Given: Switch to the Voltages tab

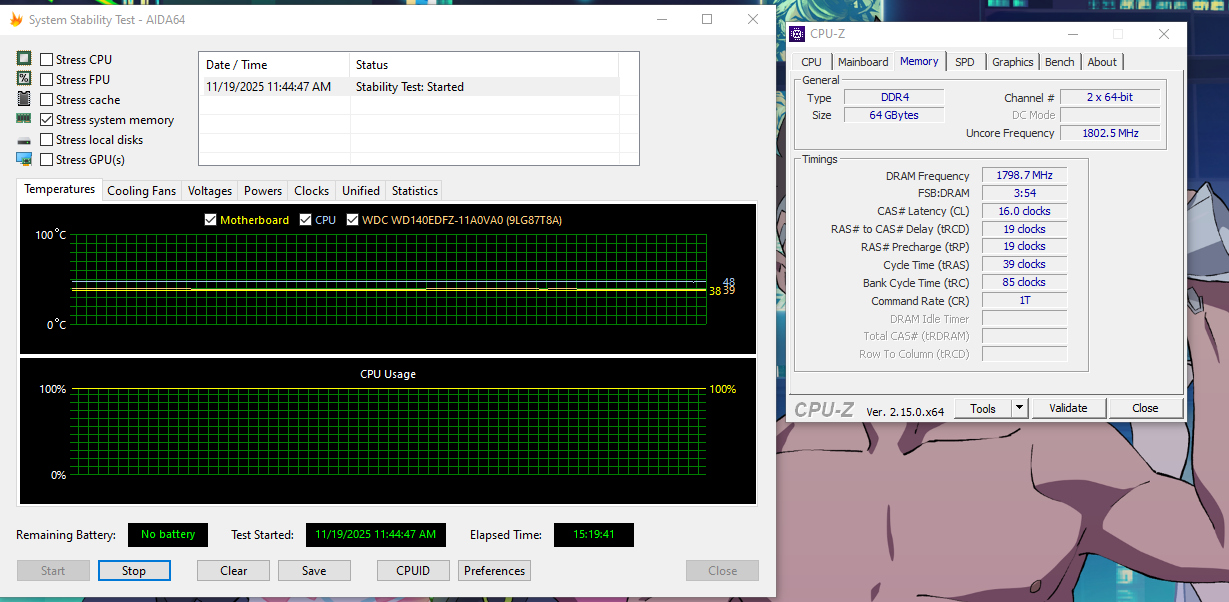Looking at the screenshot, I should click(x=210, y=191).
